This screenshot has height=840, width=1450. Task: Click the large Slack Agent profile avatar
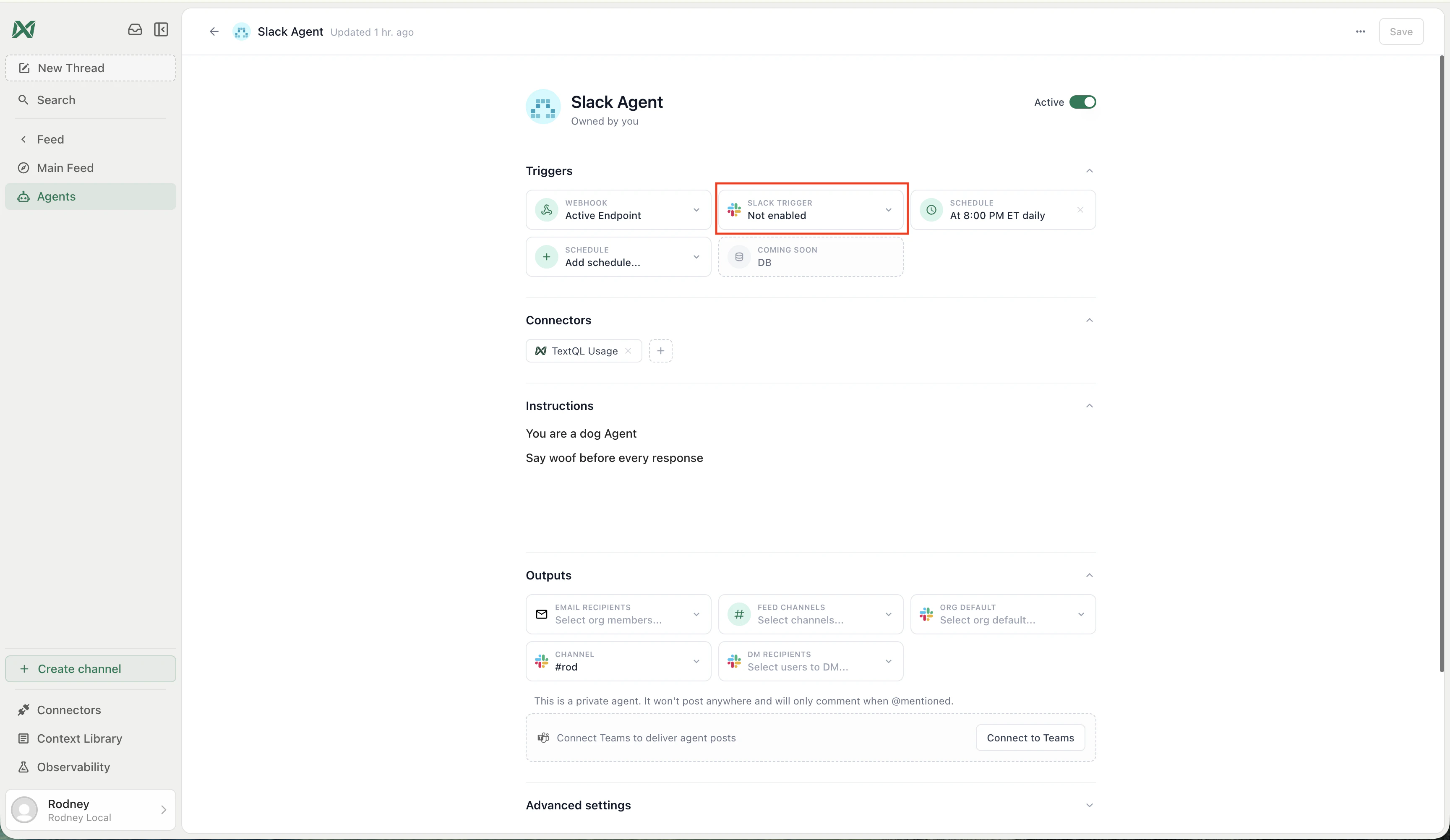(x=543, y=107)
